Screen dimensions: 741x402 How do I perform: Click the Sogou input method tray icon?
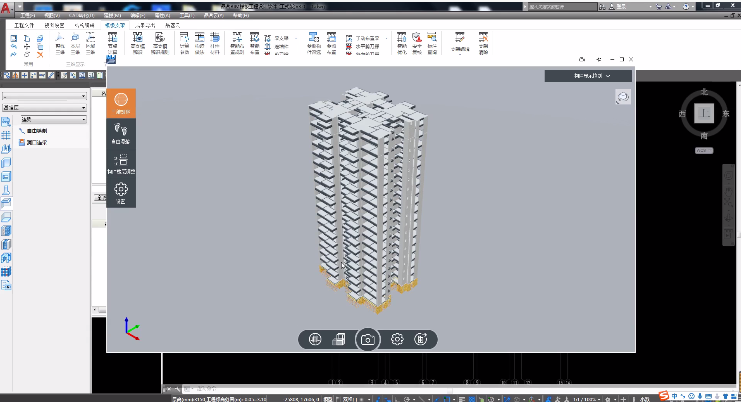click(664, 395)
